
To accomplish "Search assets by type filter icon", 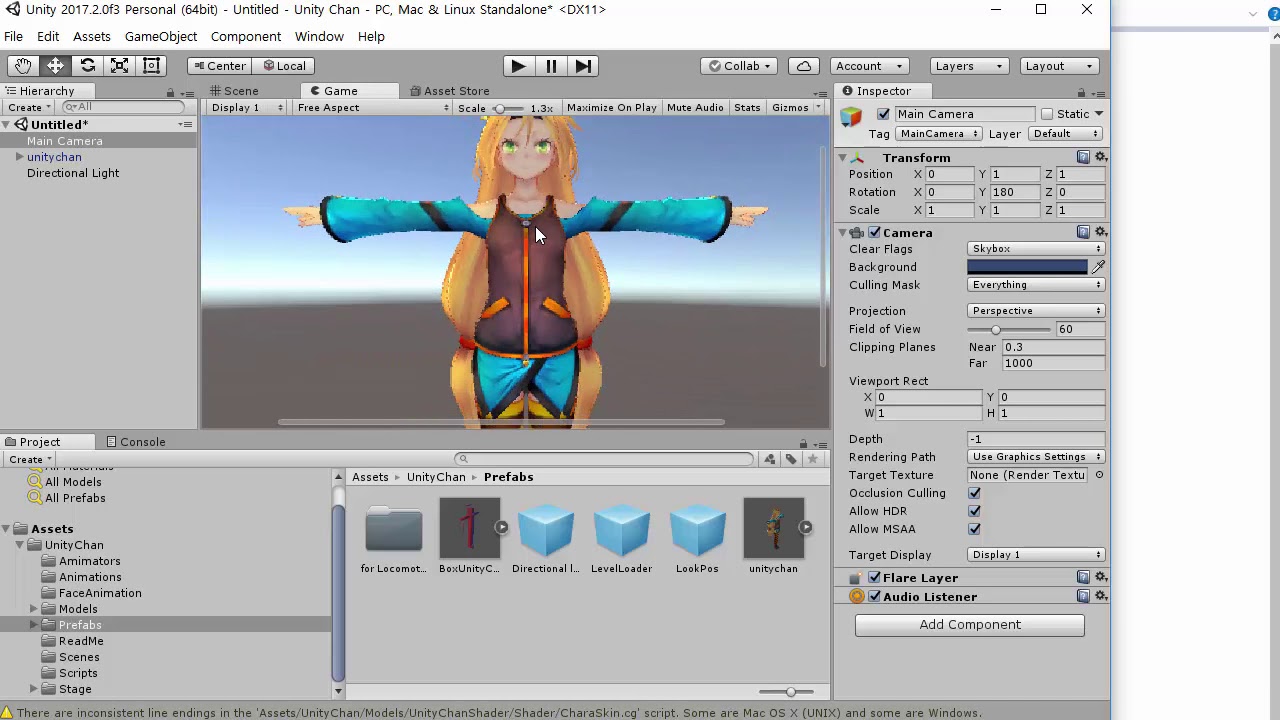I will click(769, 459).
